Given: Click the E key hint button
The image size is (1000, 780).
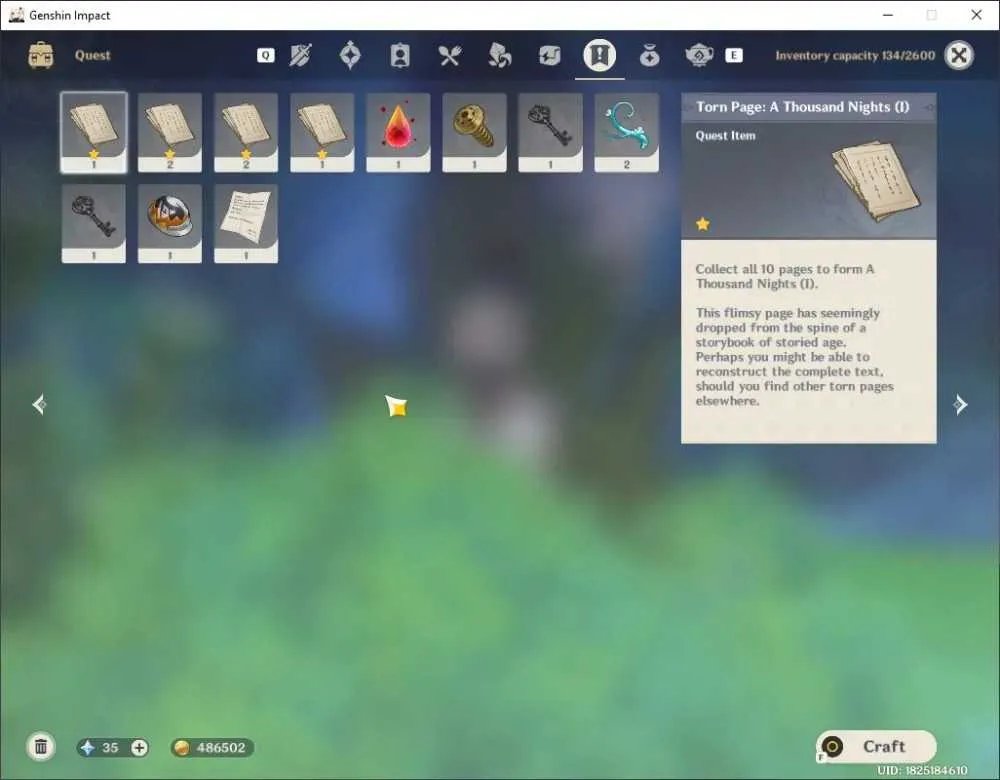Looking at the screenshot, I should [733, 55].
